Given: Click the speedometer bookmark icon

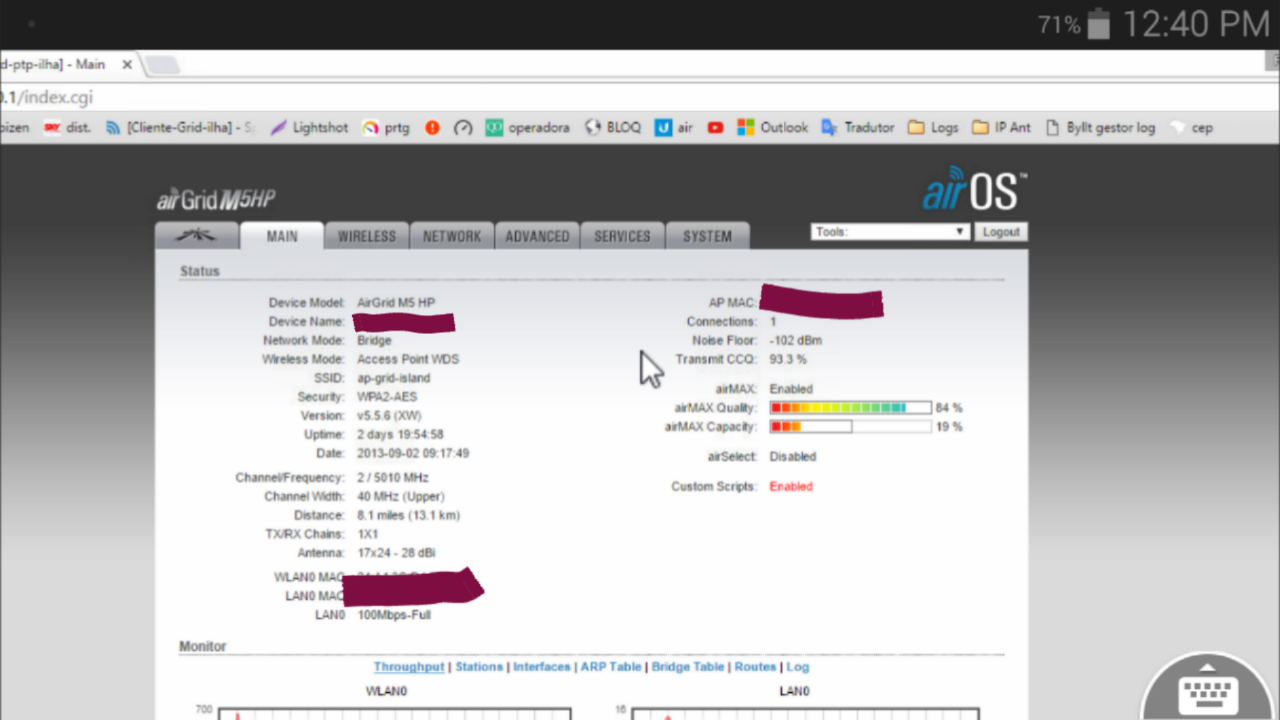Looking at the screenshot, I should click(462, 128).
